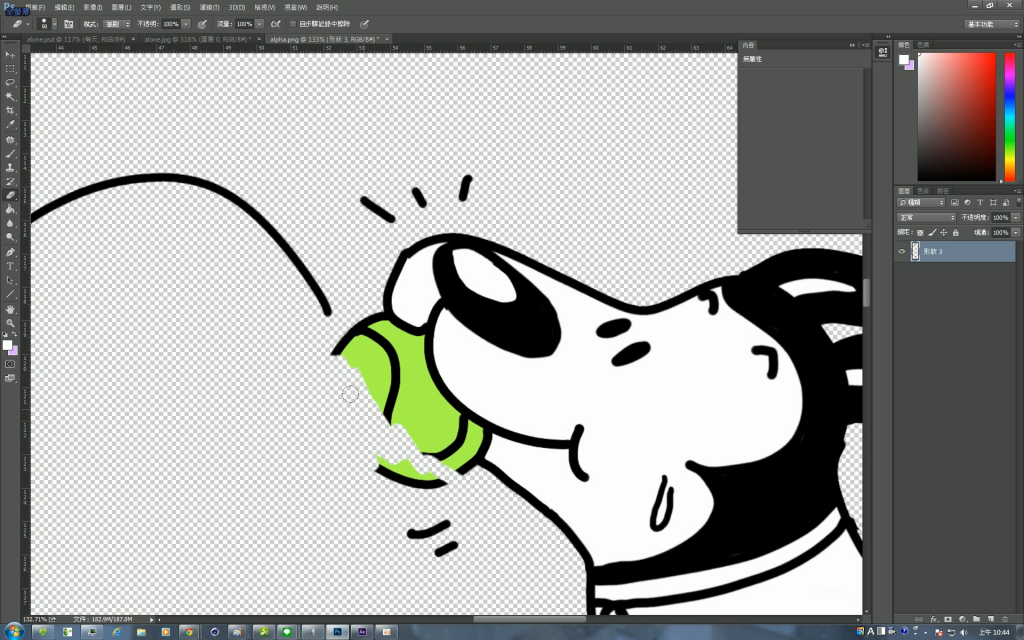Toggle lock transparent pixels in Layers panel

tap(920, 232)
